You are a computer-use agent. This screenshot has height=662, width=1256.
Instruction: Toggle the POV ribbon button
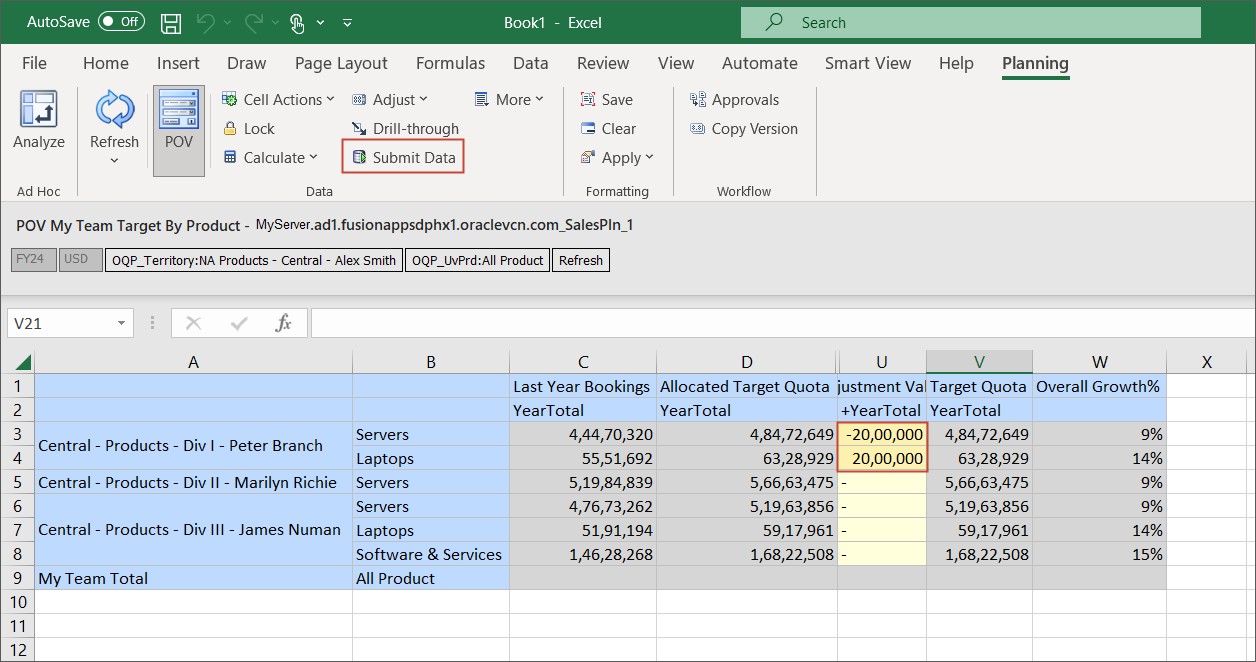[179, 130]
